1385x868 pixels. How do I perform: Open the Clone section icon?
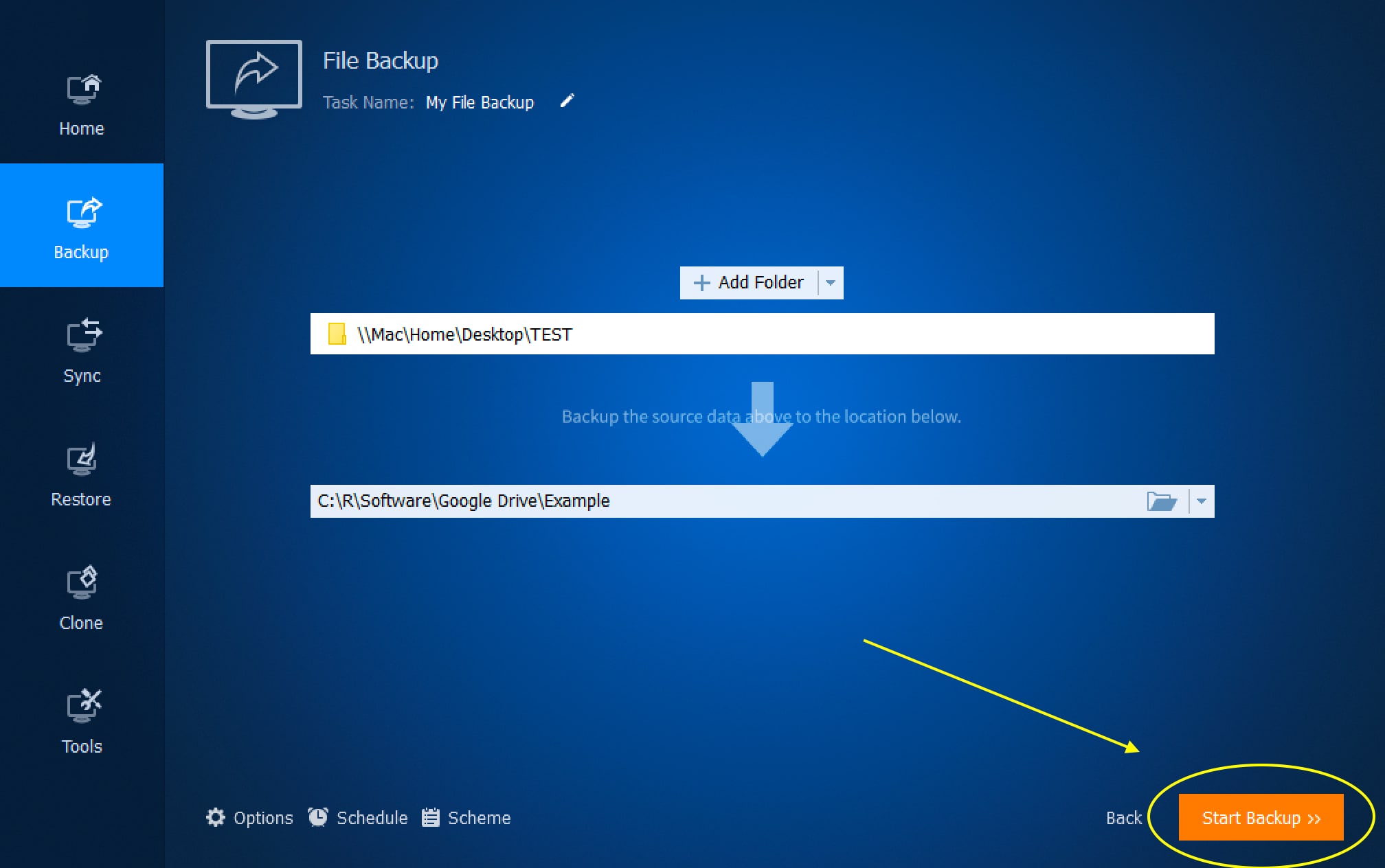[83, 582]
